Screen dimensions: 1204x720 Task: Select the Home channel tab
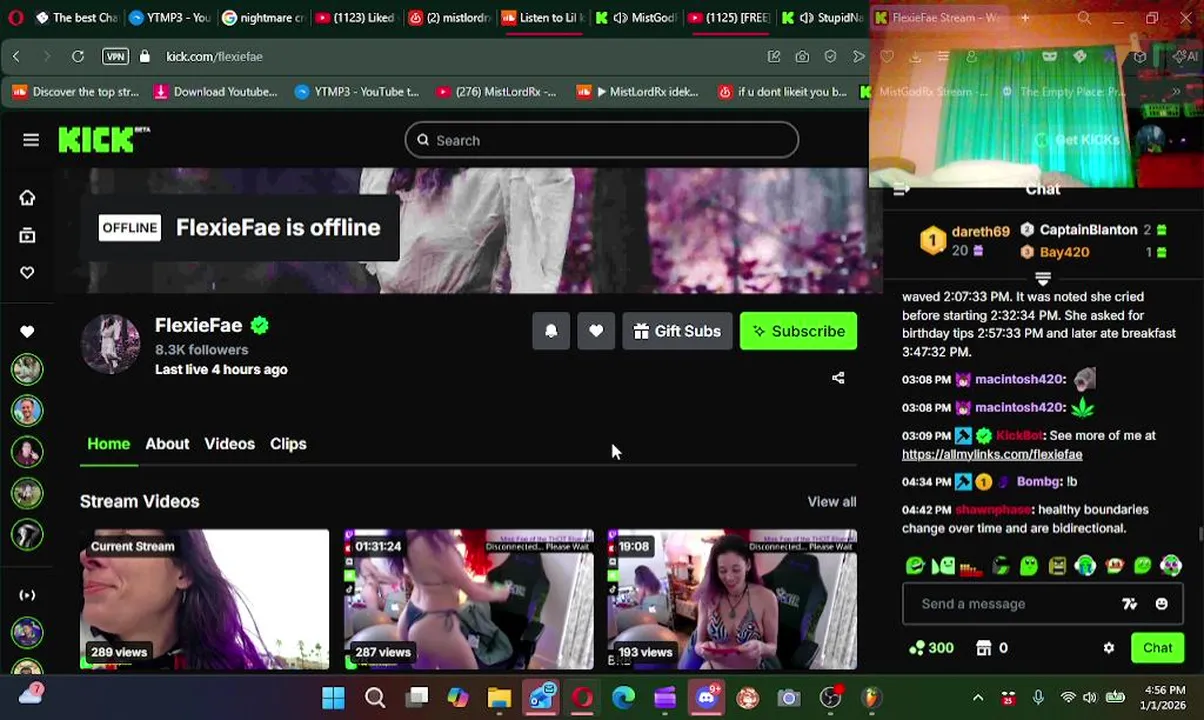tap(108, 444)
